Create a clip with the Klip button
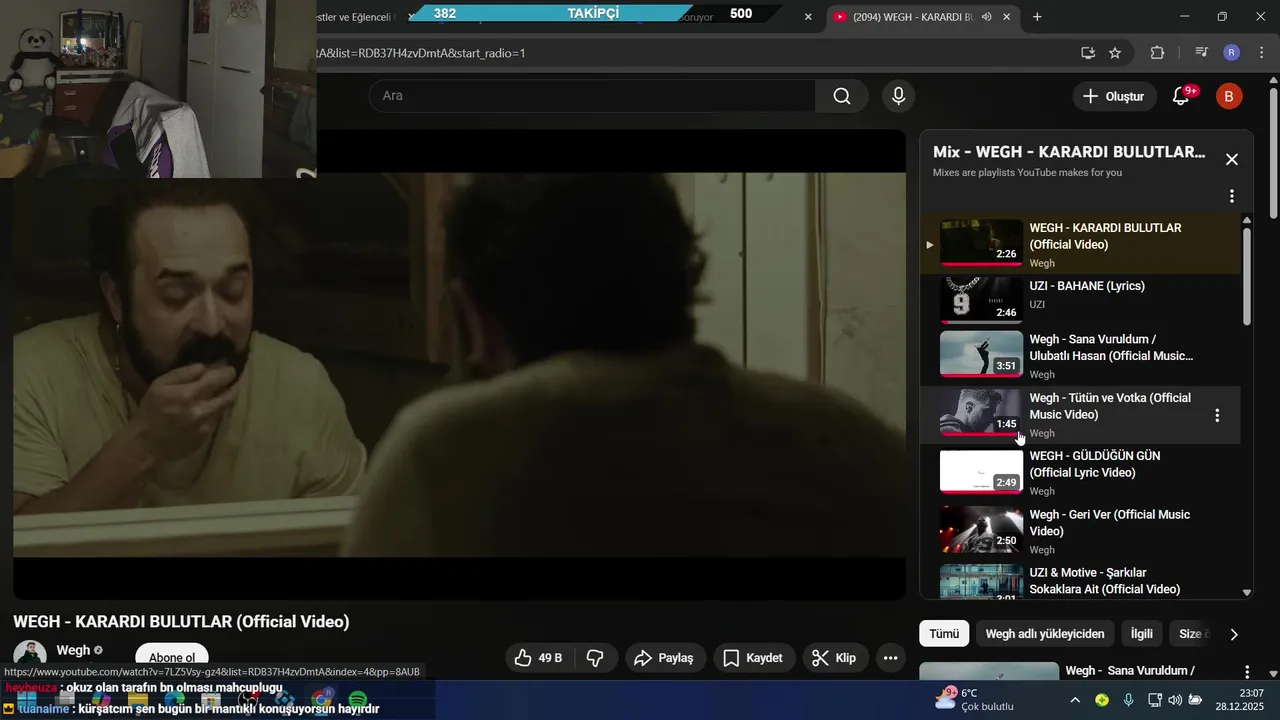The image size is (1280, 720). click(x=834, y=658)
